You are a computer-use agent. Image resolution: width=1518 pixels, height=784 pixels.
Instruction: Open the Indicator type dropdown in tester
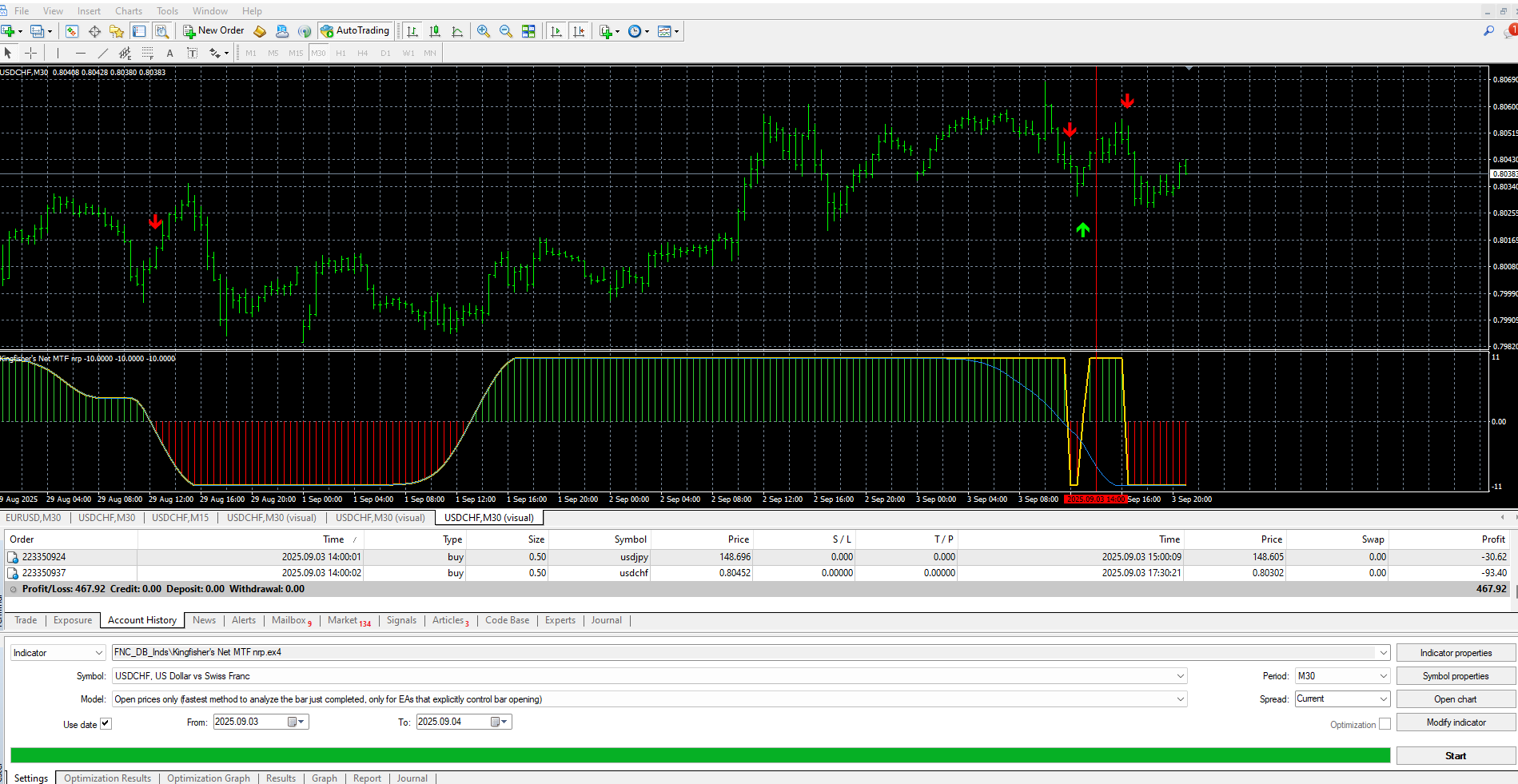(58, 653)
